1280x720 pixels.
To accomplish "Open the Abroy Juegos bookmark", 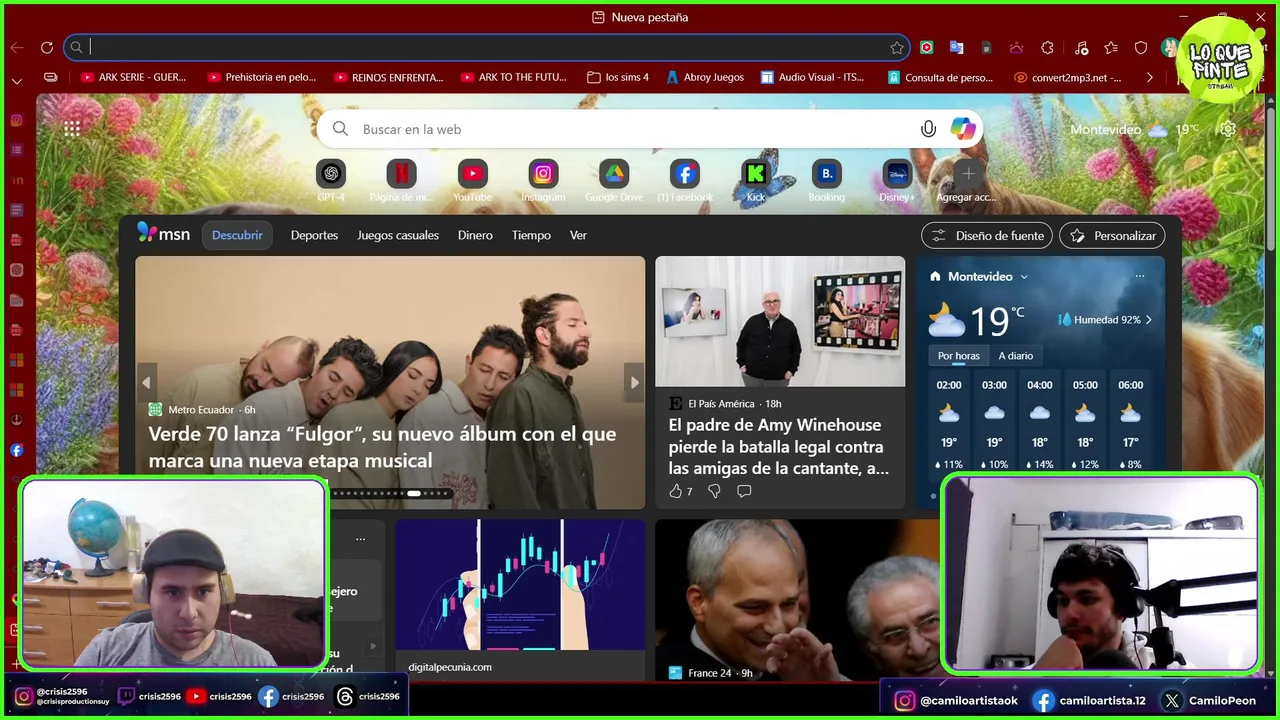I will click(x=705, y=77).
